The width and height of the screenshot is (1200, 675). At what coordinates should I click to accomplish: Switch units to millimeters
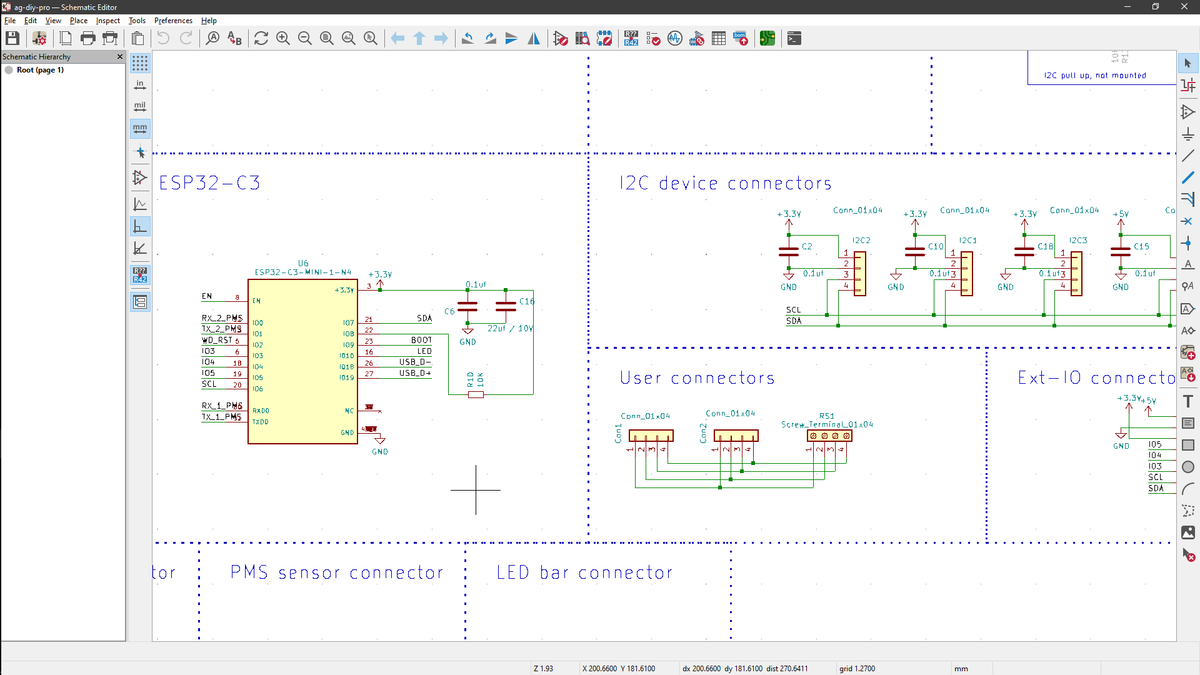[x=140, y=128]
